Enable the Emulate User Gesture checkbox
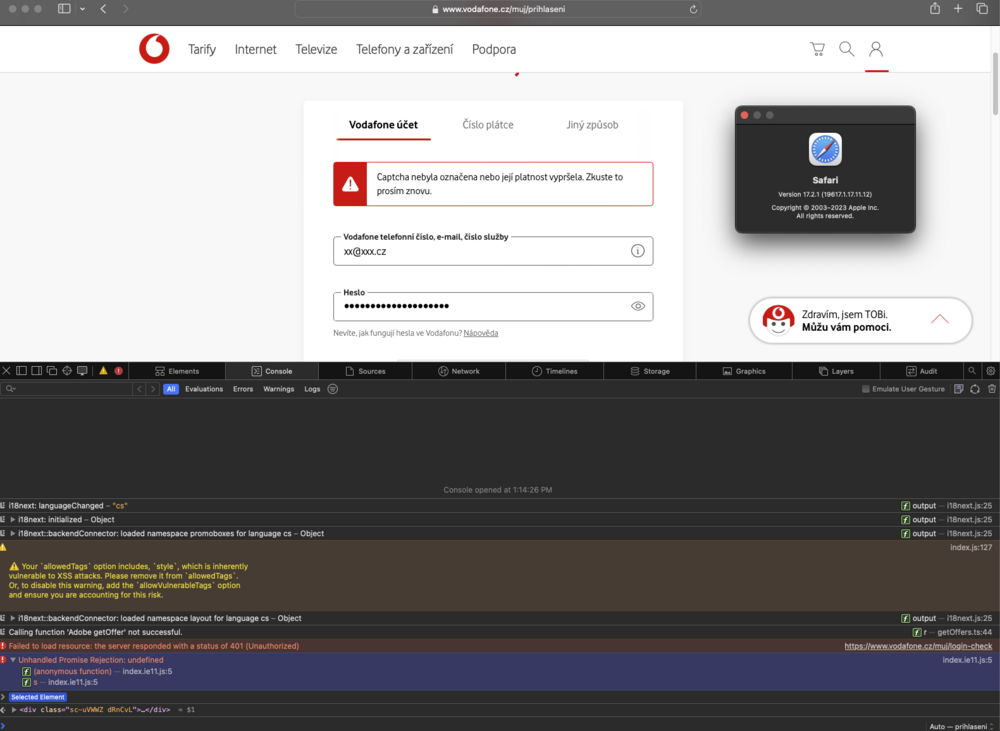Screen dimensions: 1000x731 866,389
